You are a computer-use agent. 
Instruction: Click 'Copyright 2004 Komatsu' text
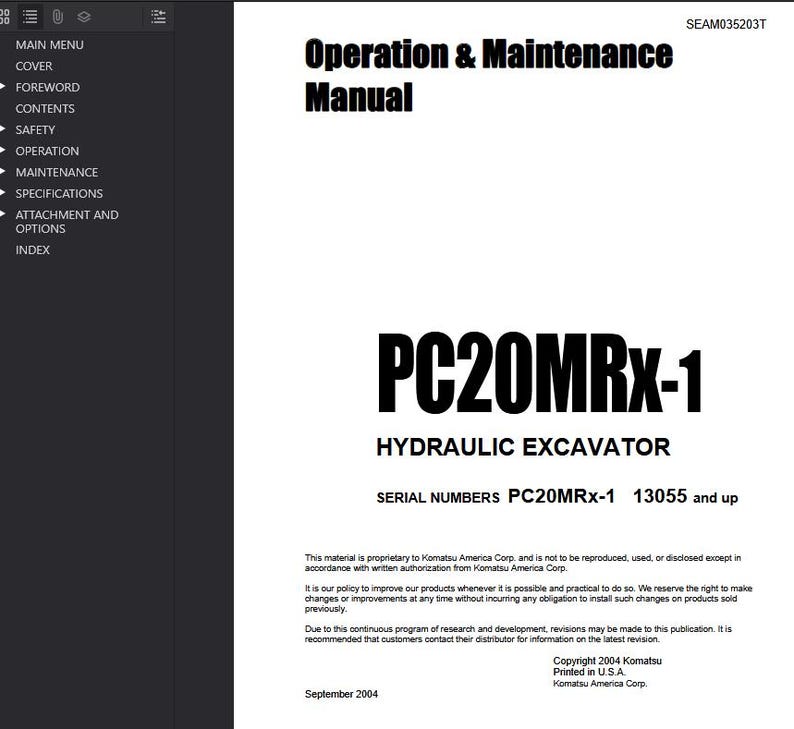[607, 661]
